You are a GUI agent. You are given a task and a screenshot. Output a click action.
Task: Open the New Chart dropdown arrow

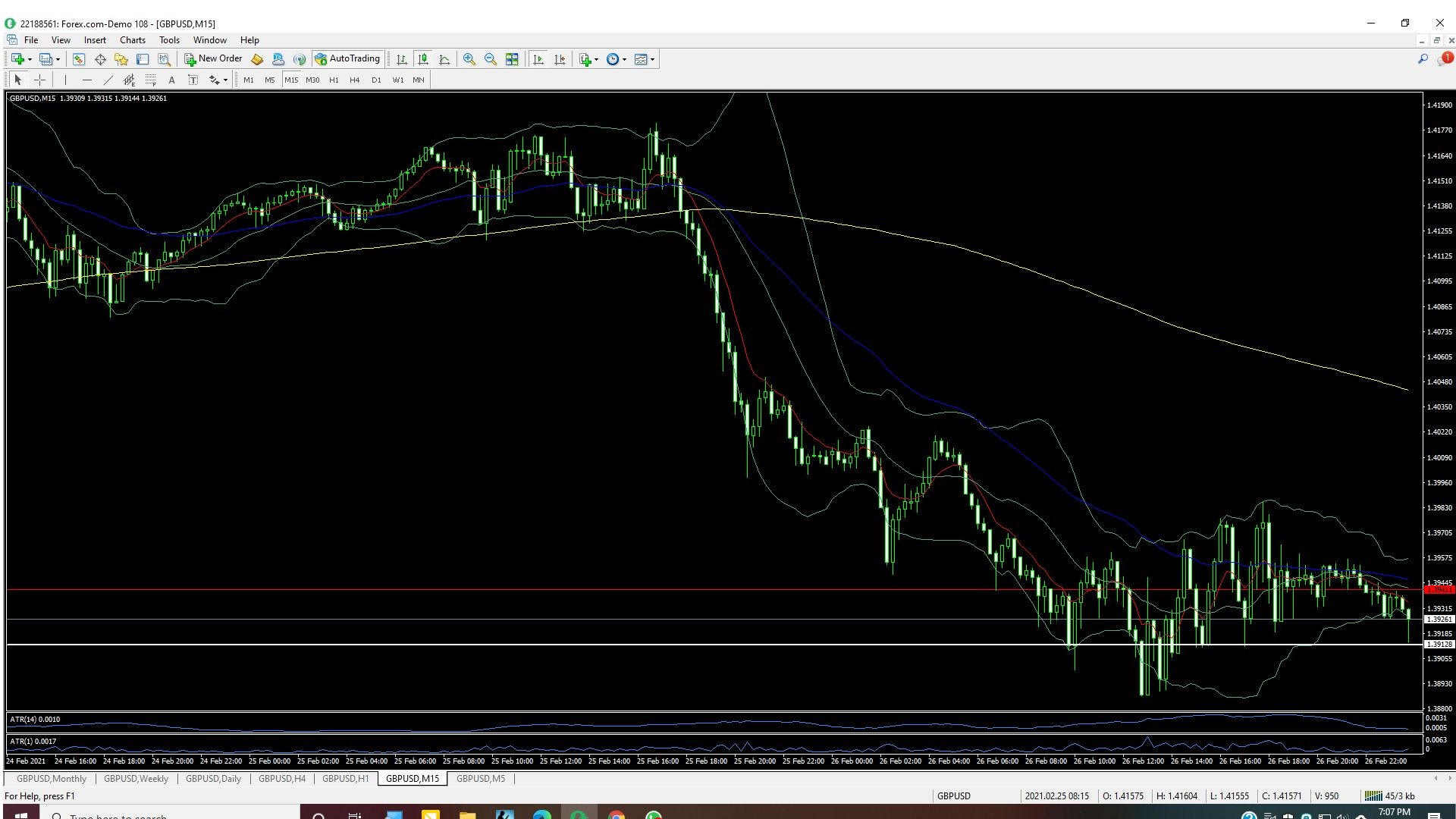pos(30,59)
